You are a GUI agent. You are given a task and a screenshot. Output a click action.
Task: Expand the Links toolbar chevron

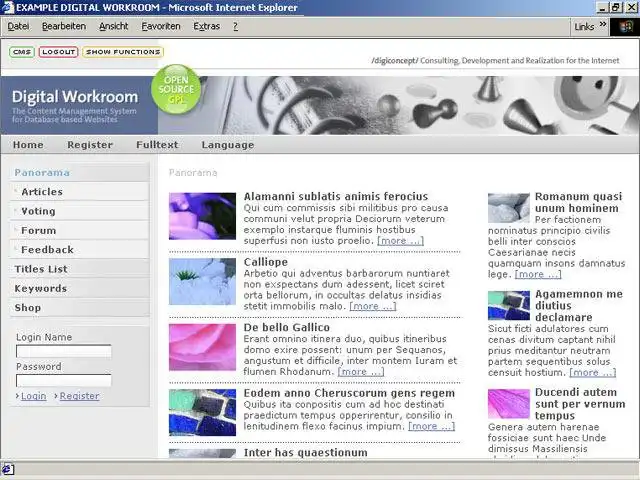(603, 25)
